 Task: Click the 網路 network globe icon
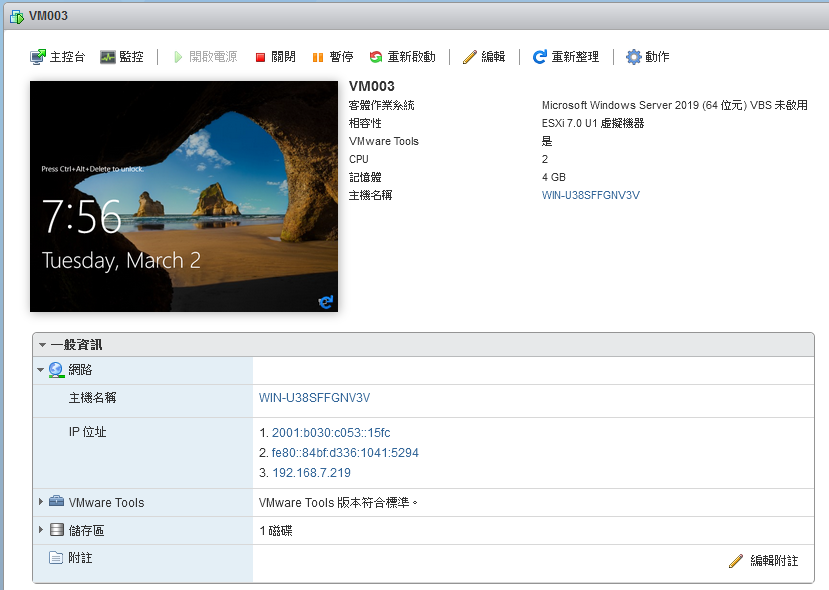(x=56, y=370)
